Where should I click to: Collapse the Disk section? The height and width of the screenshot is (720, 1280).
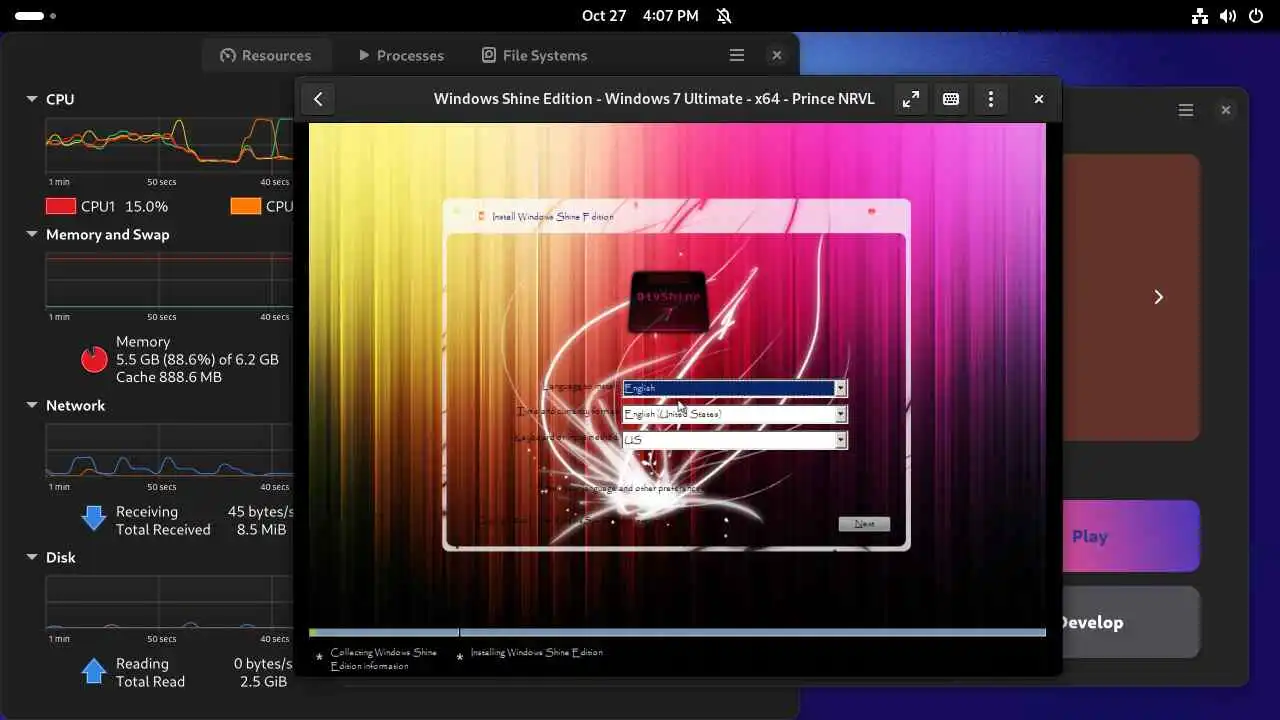(31, 557)
